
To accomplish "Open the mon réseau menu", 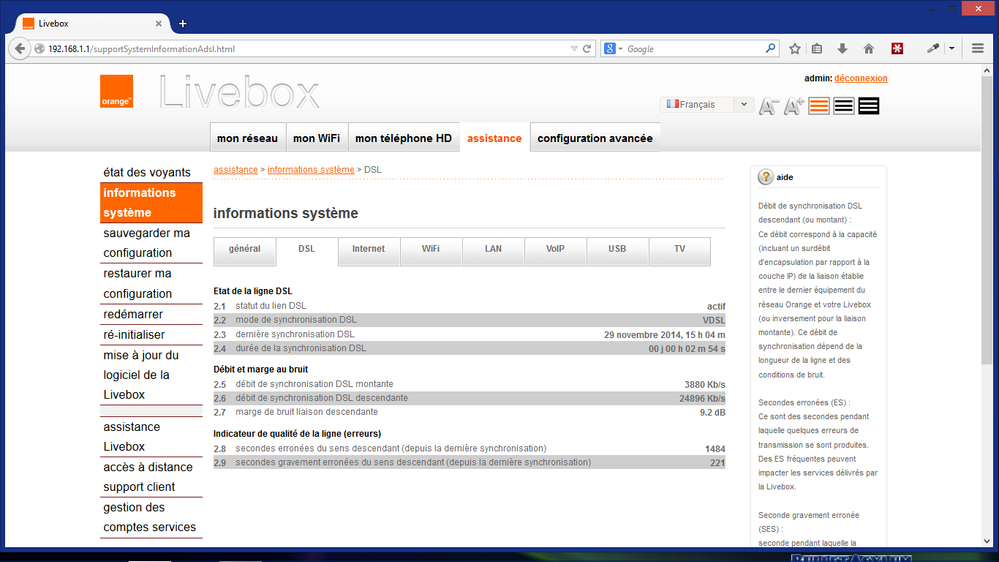I will (x=247, y=138).
